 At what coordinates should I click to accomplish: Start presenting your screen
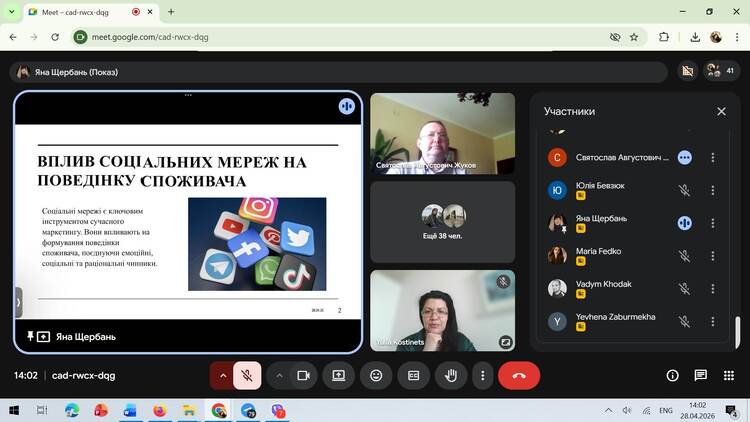(339, 376)
